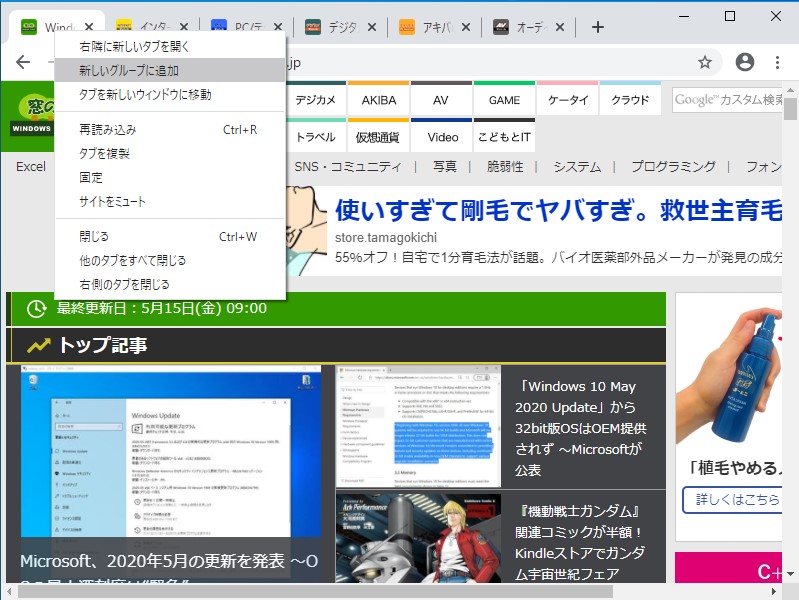
Task: Choose タブを複製 menu item
Action: pyautogui.click(x=170, y=153)
